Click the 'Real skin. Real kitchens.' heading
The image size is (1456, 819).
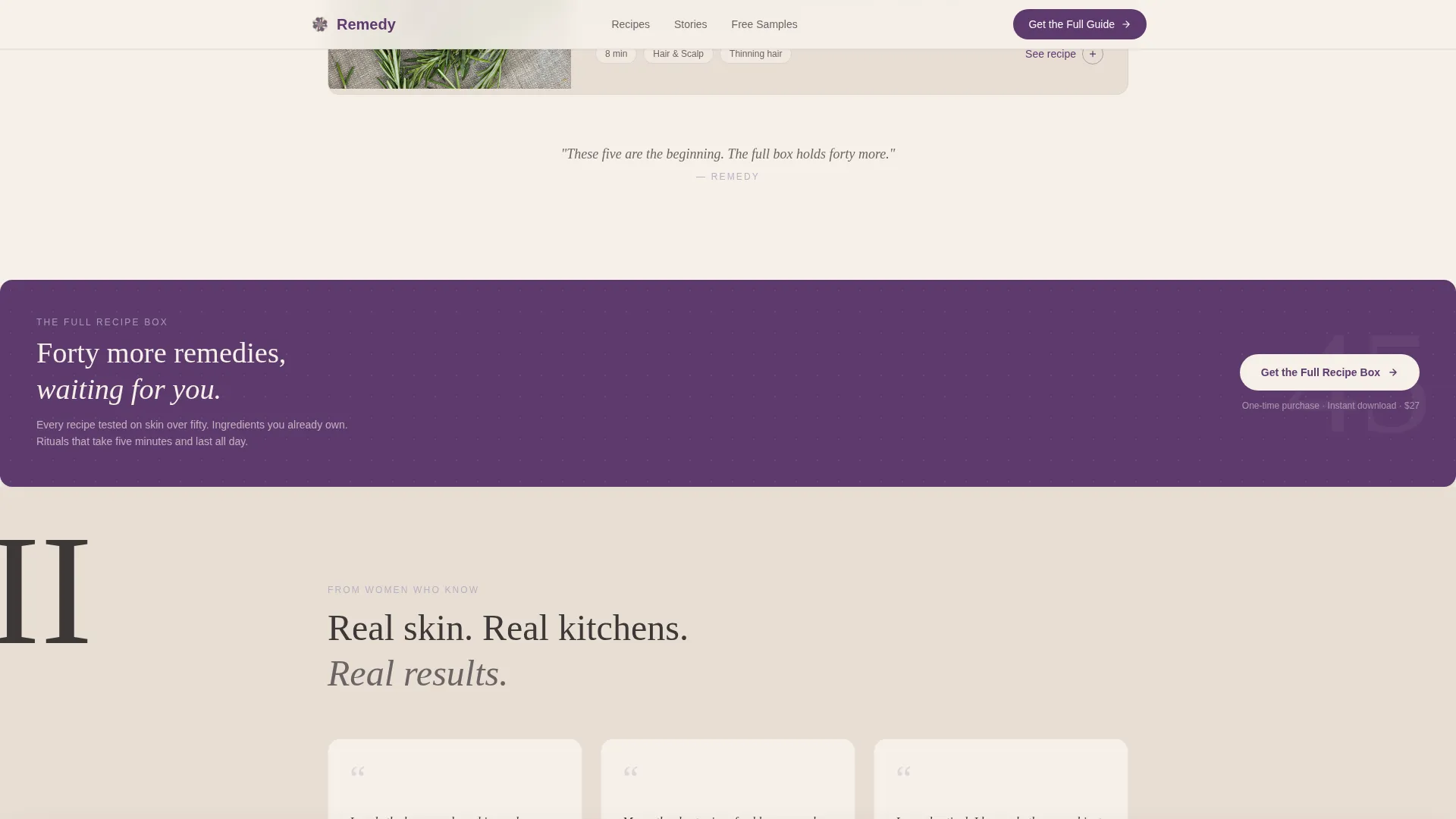coord(508,628)
